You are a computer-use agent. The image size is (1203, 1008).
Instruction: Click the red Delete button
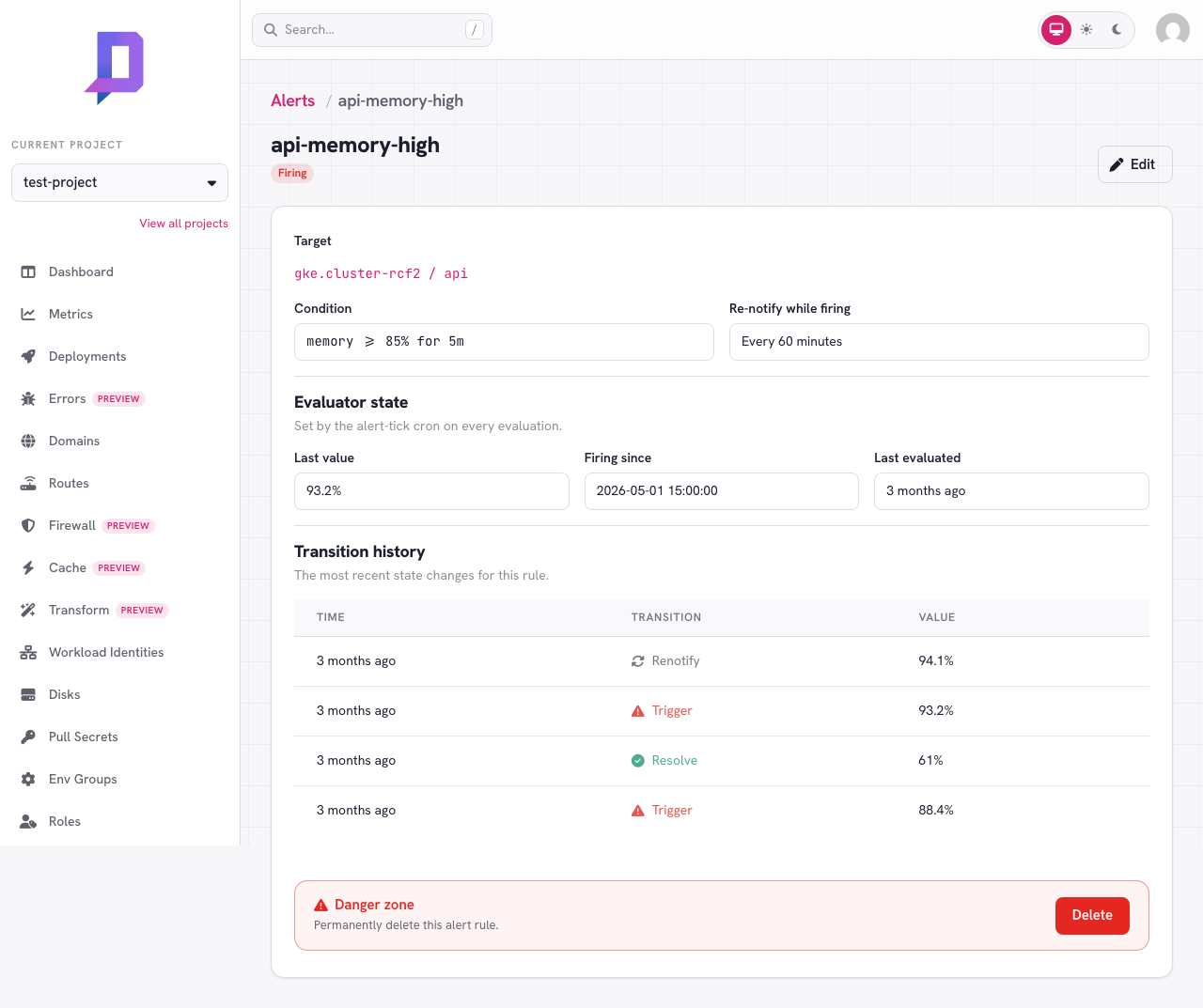click(x=1092, y=915)
